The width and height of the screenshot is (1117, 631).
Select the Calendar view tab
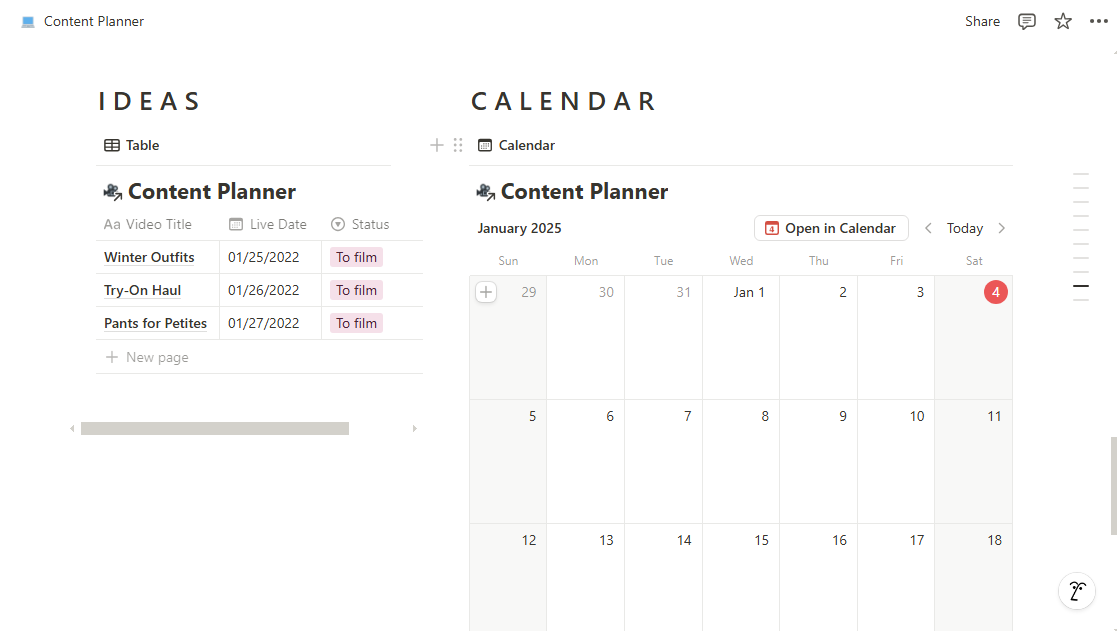pos(516,145)
